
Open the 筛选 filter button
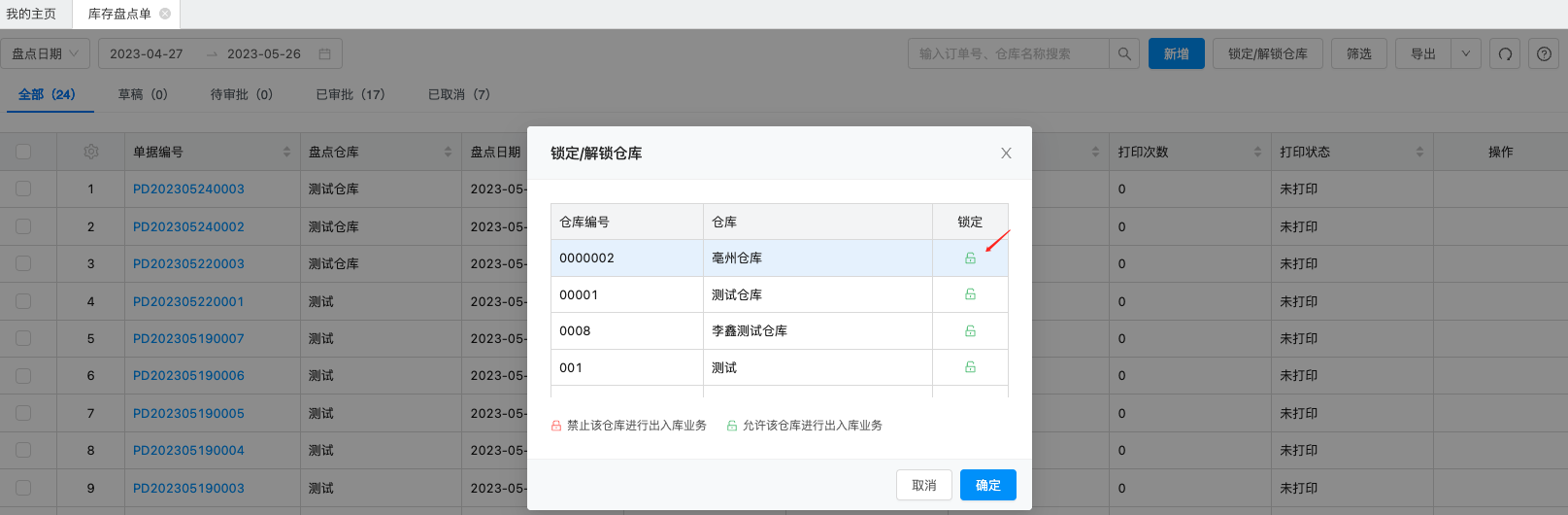(1359, 53)
